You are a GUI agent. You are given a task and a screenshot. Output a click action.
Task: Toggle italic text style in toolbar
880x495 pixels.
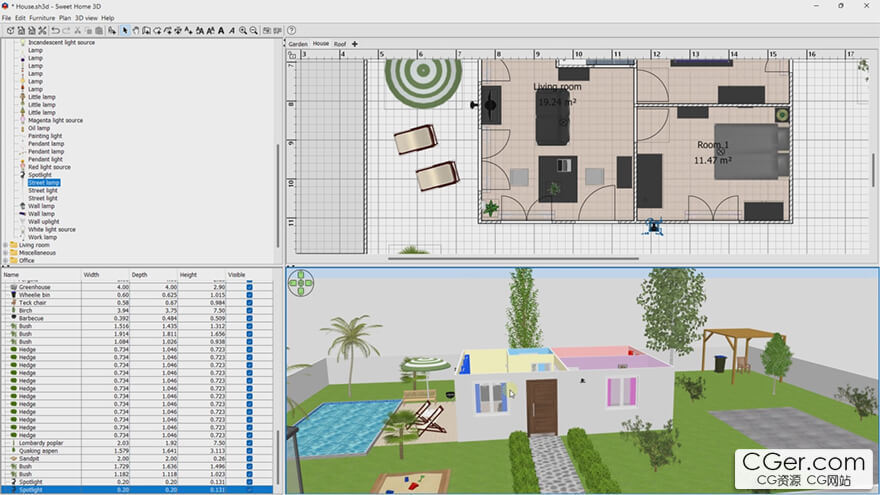click(x=231, y=30)
